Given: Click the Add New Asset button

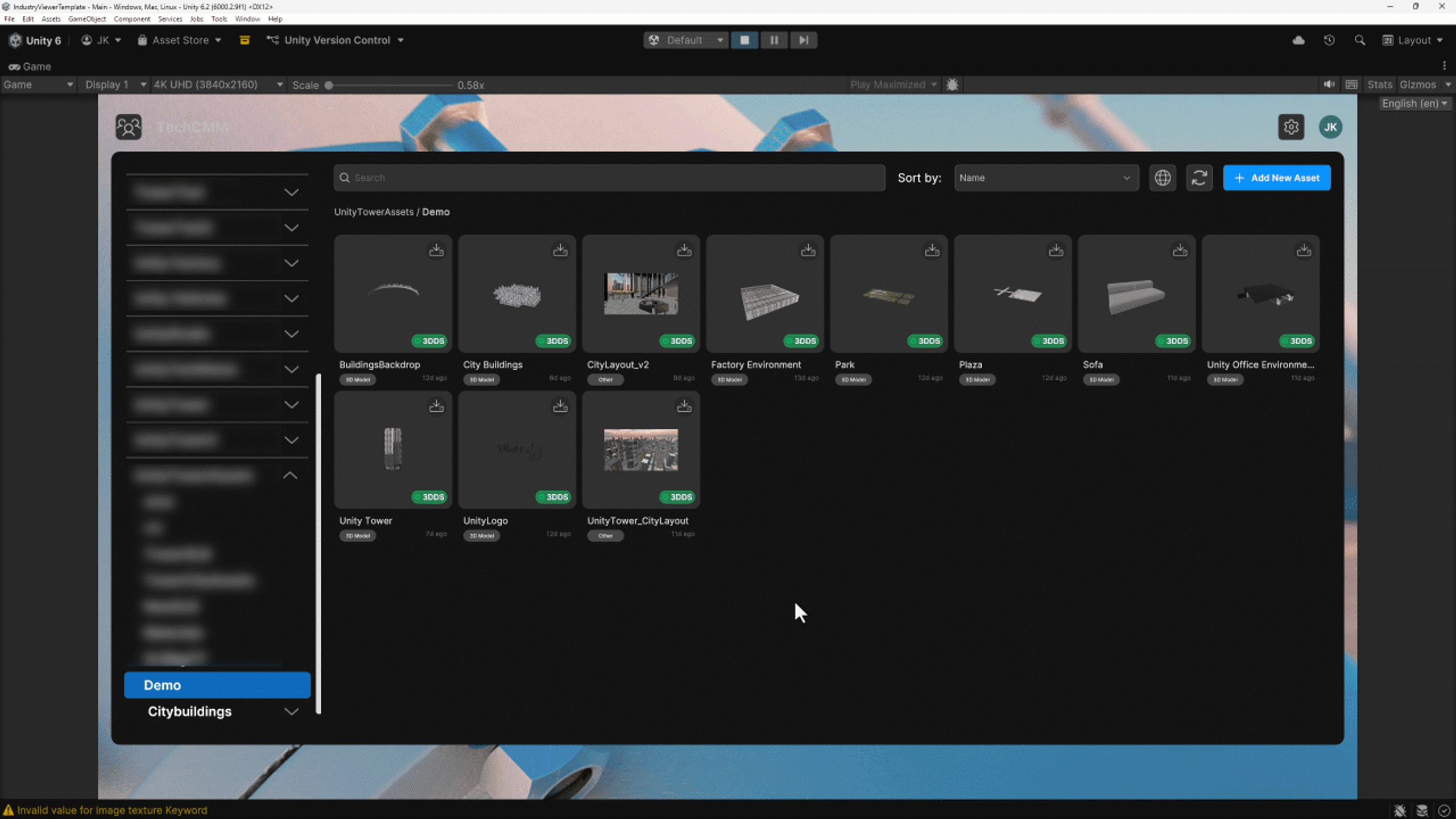Looking at the screenshot, I should click(x=1277, y=178).
